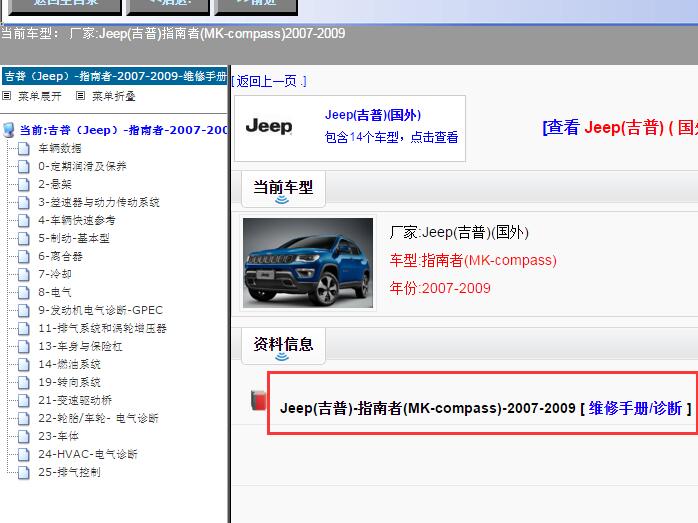The width and height of the screenshot is (698, 523).
Task: Expand the menu via 菜单展开 text
Action: coord(40,96)
